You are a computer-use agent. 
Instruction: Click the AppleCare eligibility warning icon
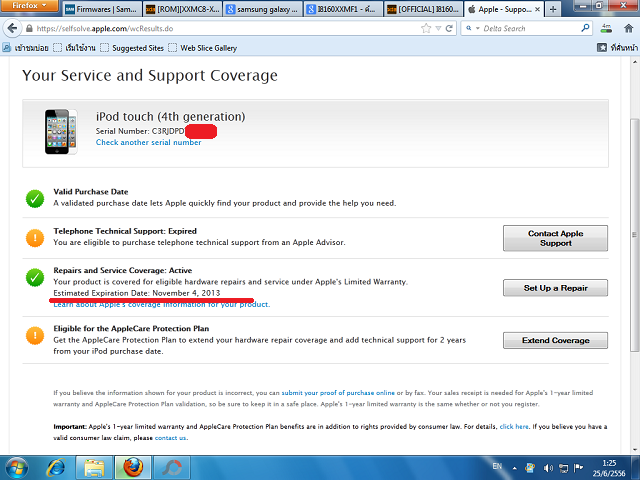point(35,336)
